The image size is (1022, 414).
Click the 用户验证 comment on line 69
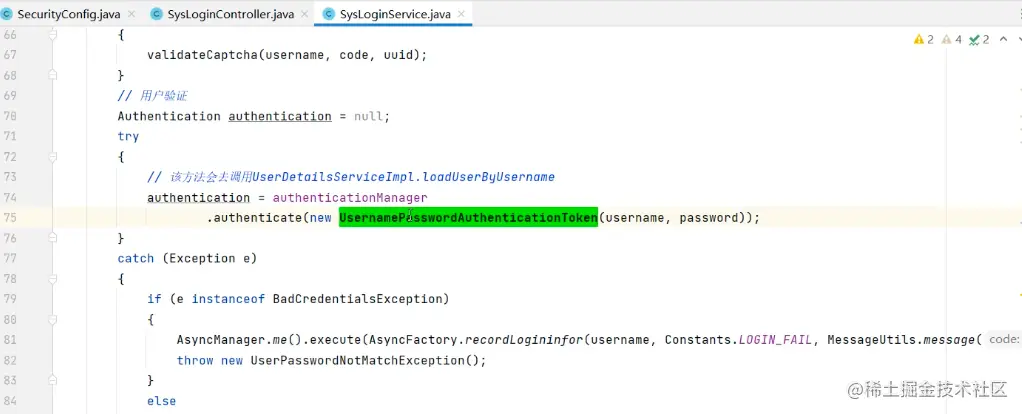[x=153, y=96]
